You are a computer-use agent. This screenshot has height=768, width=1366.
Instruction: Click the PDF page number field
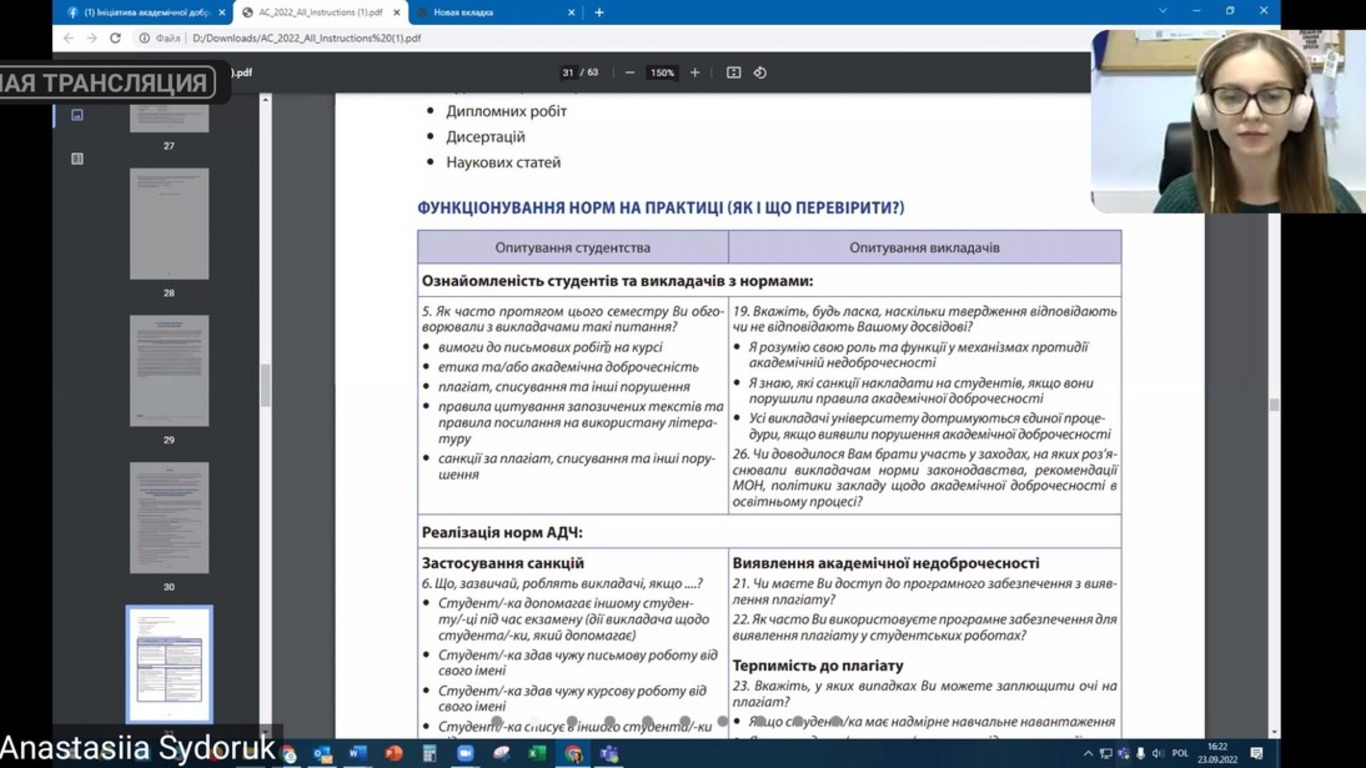click(x=568, y=73)
